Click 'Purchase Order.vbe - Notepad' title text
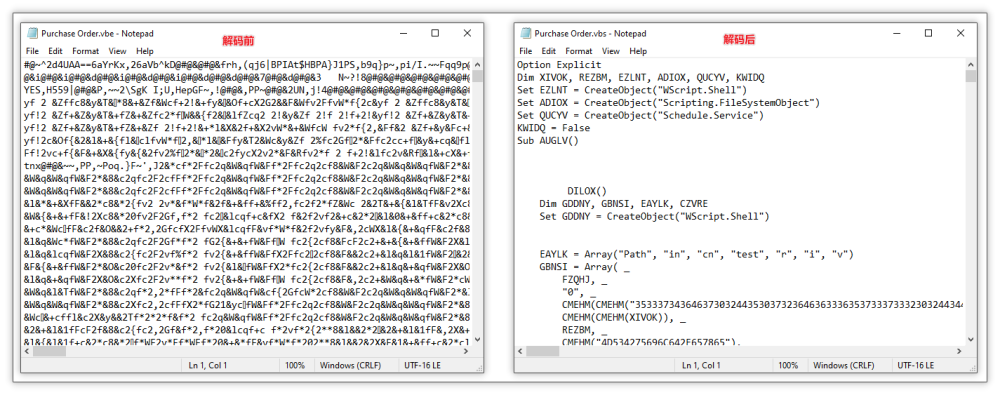 click(x=98, y=33)
